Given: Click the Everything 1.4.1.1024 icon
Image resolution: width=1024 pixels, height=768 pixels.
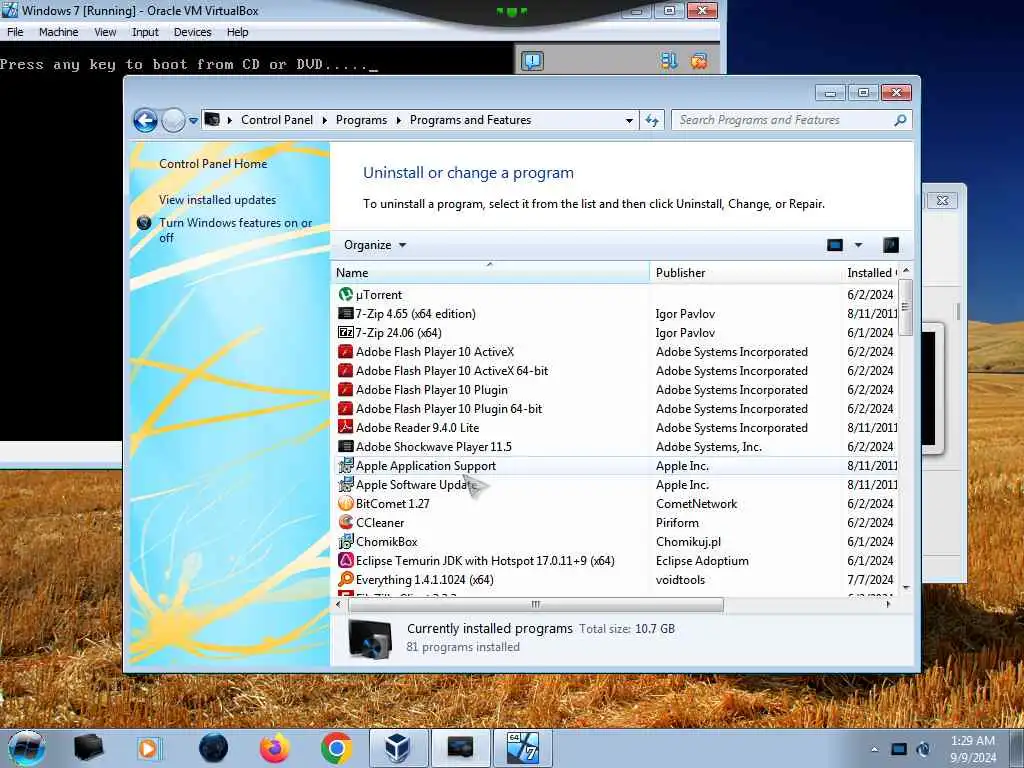Looking at the screenshot, I should pos(345,579).
